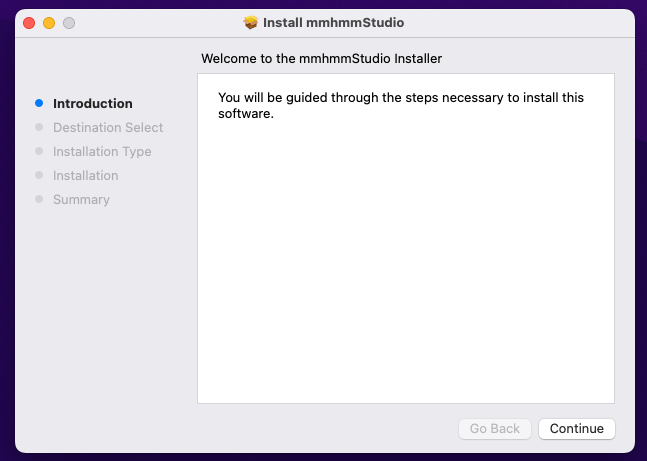Image resolution: width=647 pixels, height=461 pixels.
Task: Click the gray bullet beside Installation Type
Action: (x=39, y=151)
